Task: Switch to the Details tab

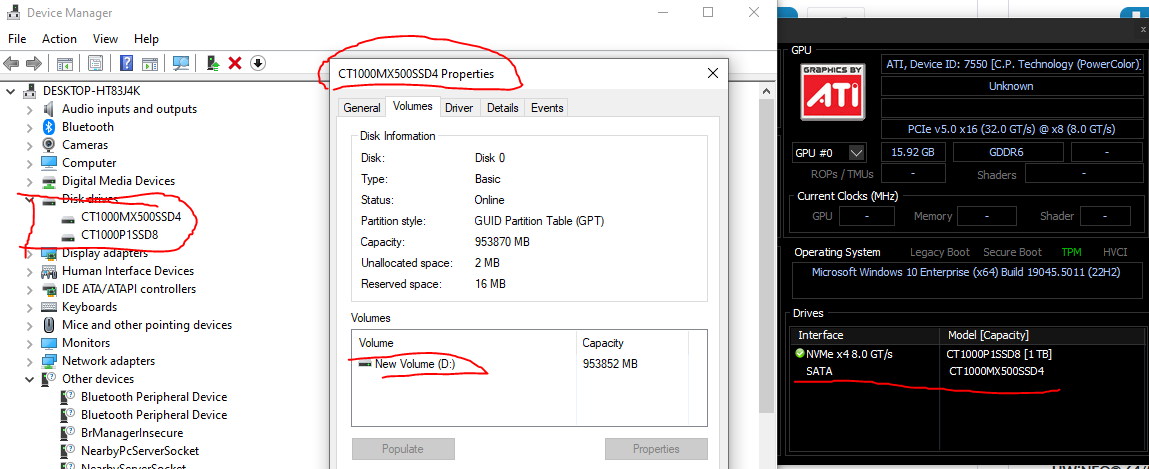Action: (x=503, y=108)
